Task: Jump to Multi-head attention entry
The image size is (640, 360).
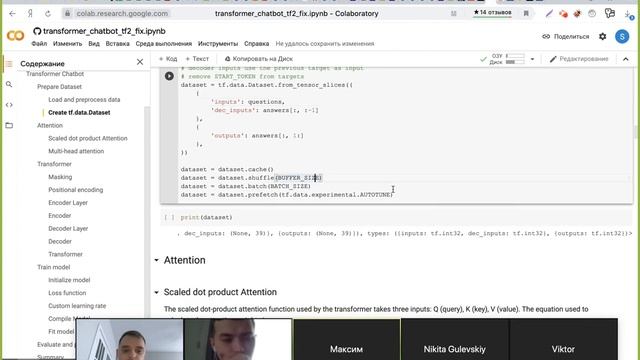Action: 76,151
